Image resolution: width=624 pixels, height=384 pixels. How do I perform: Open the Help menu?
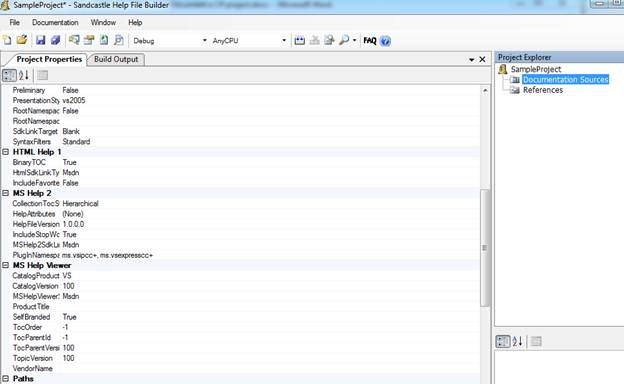[x=135, y=23]
